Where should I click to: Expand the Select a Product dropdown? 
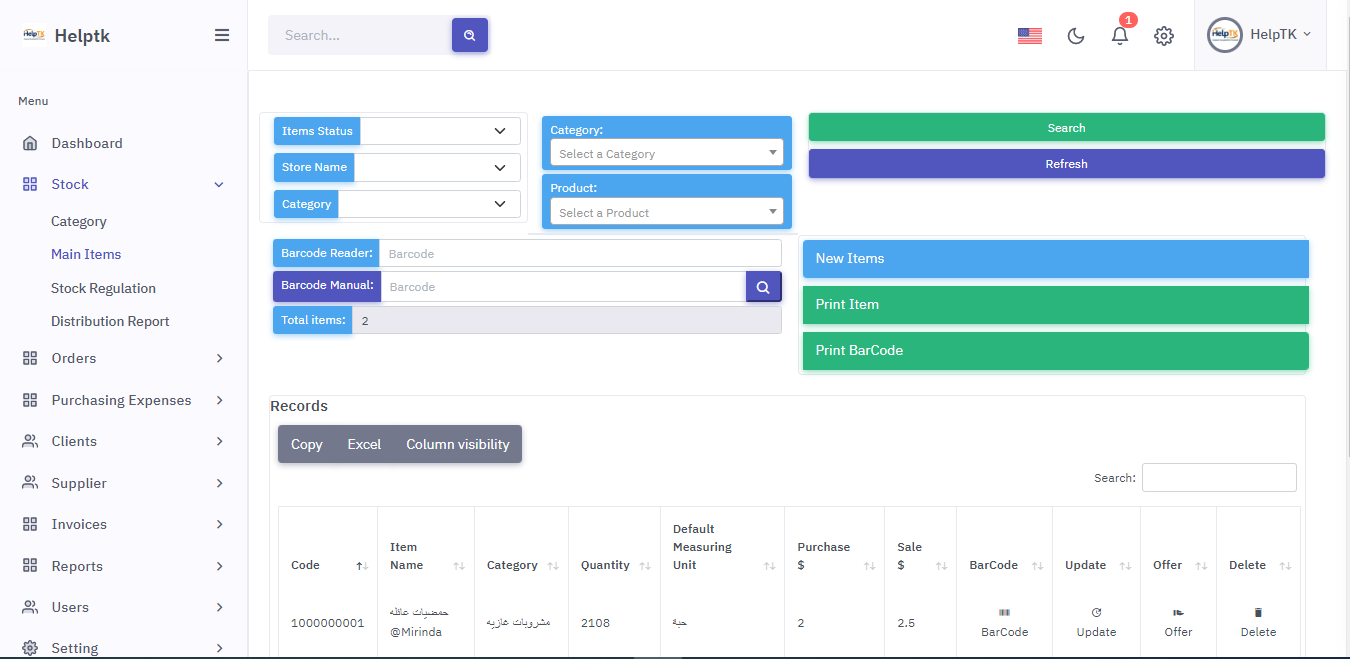pyautogui.click(x=666, y=212)
